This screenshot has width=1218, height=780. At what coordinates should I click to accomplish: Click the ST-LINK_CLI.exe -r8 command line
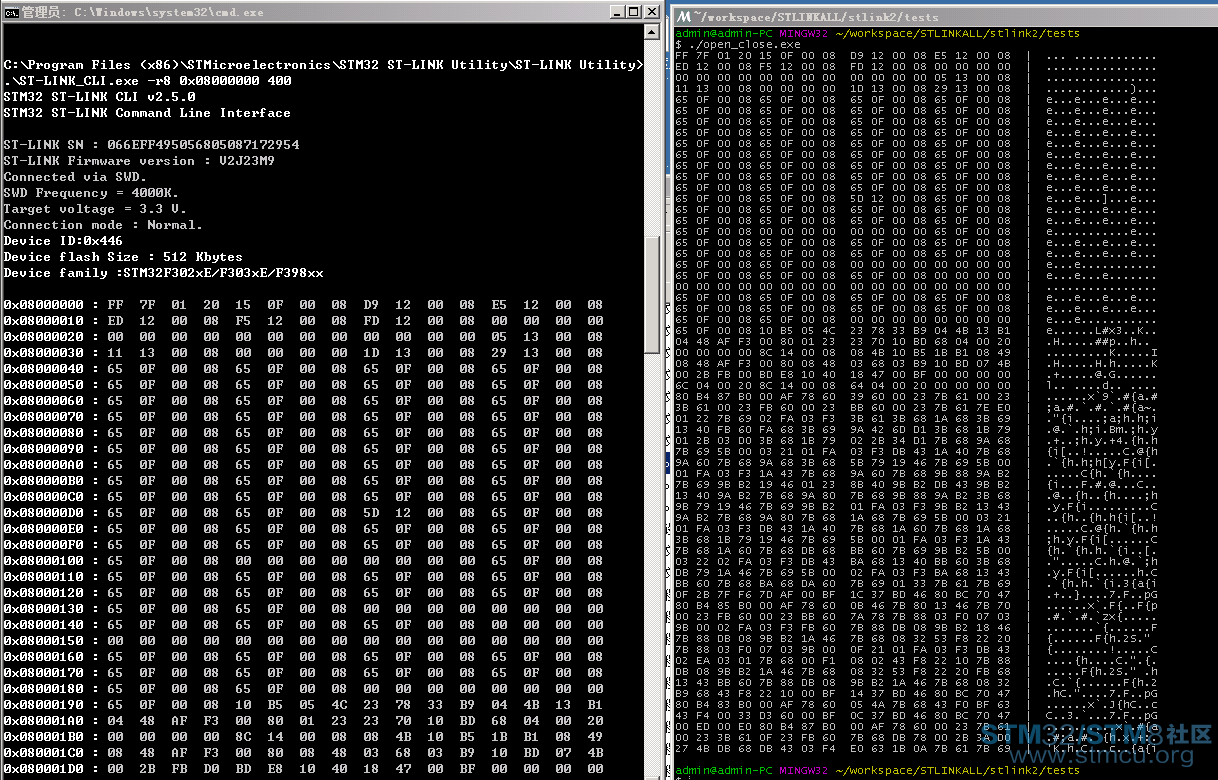click(x=148, y=81)
